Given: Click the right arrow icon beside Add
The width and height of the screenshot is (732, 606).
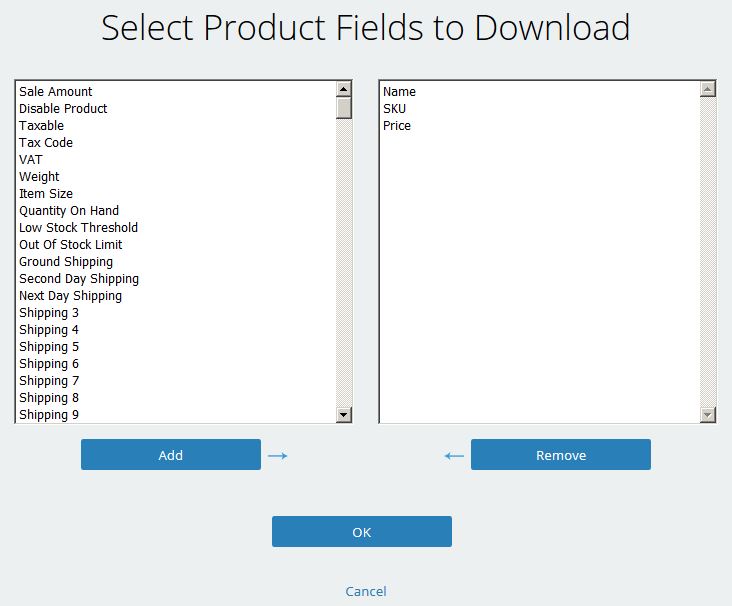Looking at the screenshot, I should tap(278, 455).
